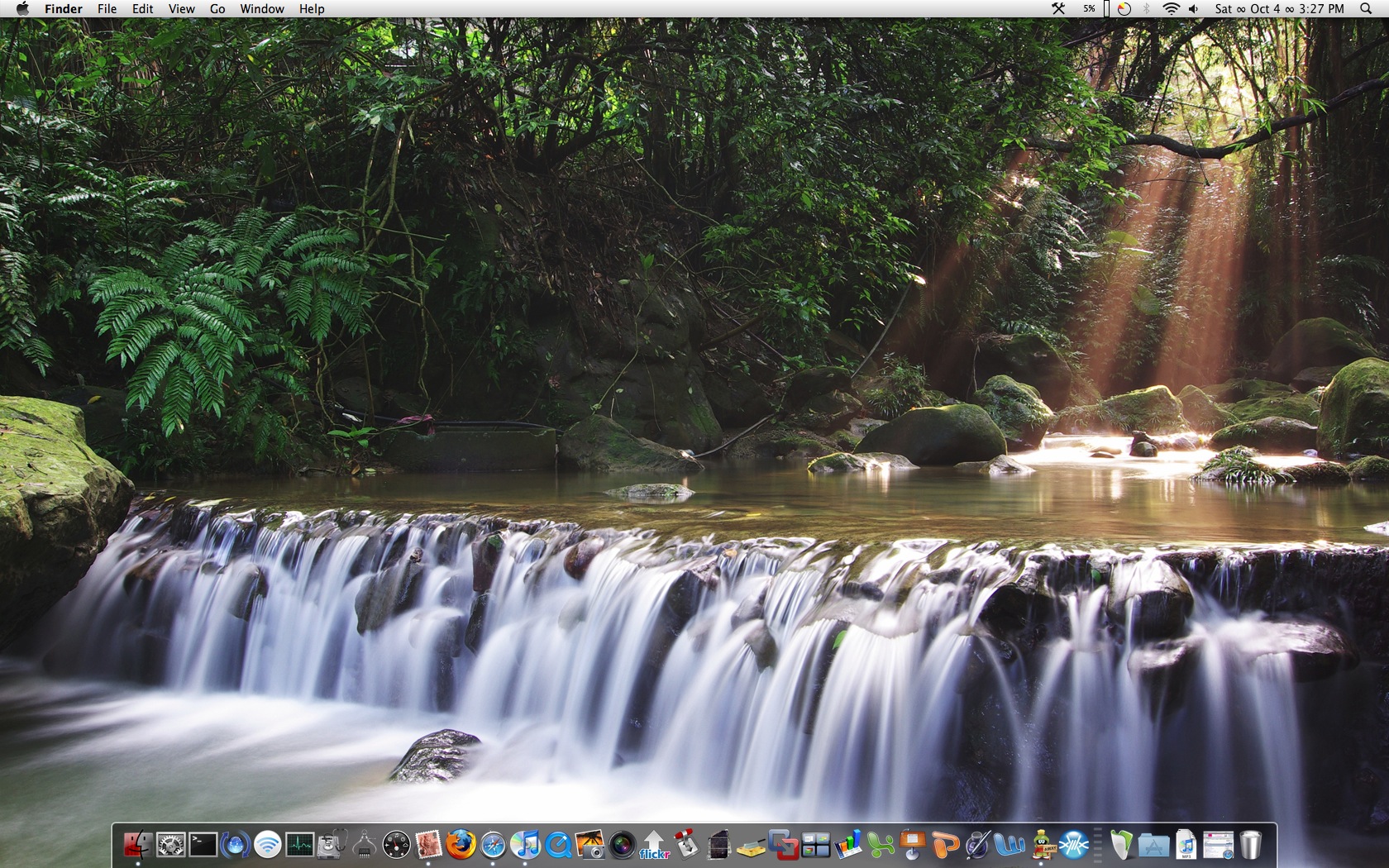Launch QuickTime Player

coord(558,844)
